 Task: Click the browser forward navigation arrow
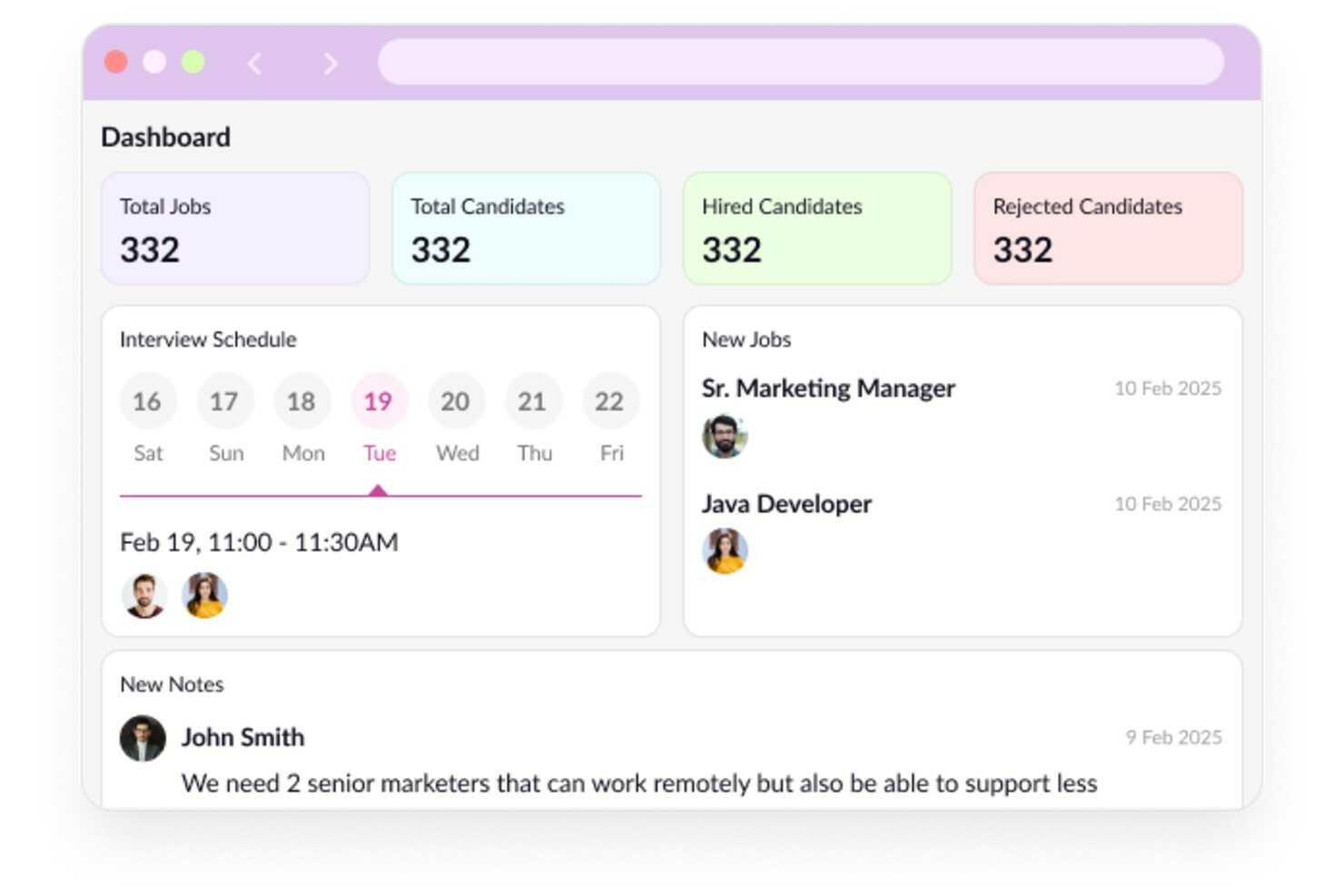tap(330, 63)
